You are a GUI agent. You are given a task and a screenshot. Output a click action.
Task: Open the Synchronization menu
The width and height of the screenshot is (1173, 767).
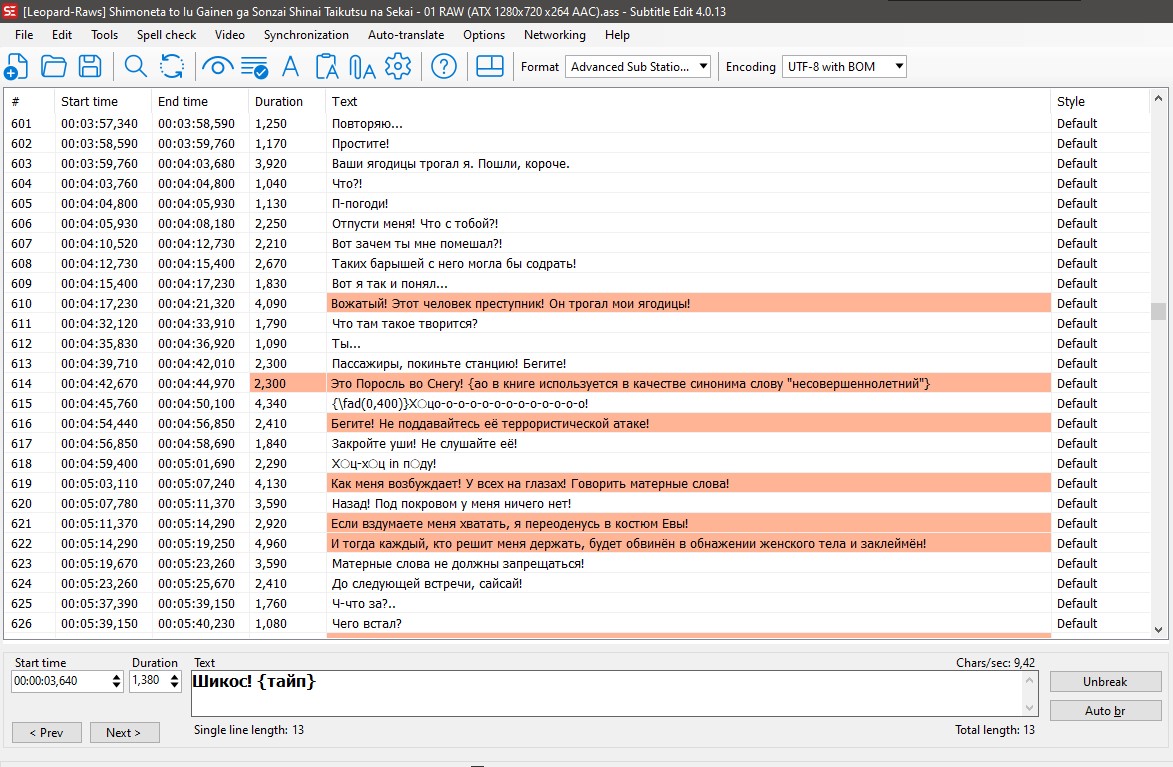(x=306, y=34)
